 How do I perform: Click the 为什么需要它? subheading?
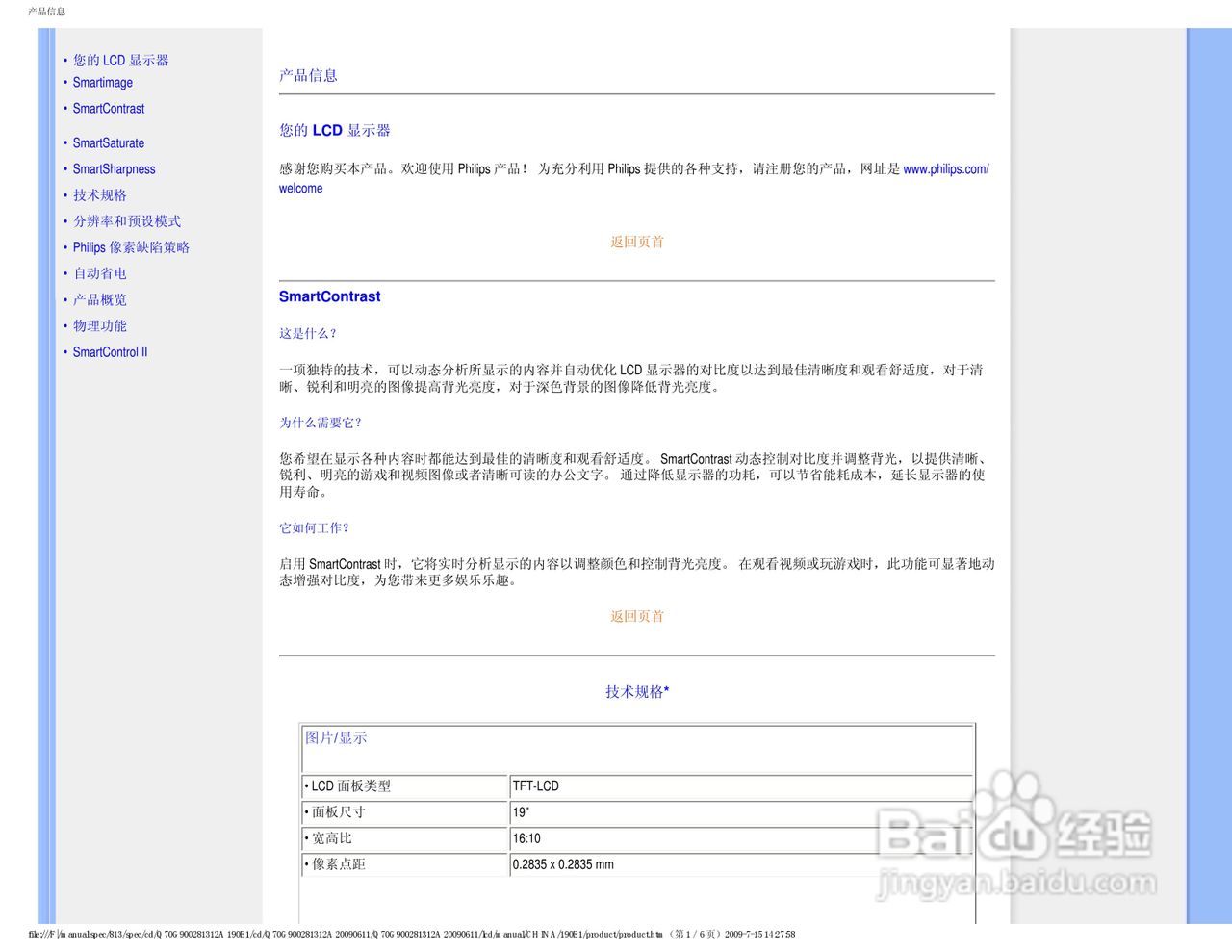pos(321,423)
